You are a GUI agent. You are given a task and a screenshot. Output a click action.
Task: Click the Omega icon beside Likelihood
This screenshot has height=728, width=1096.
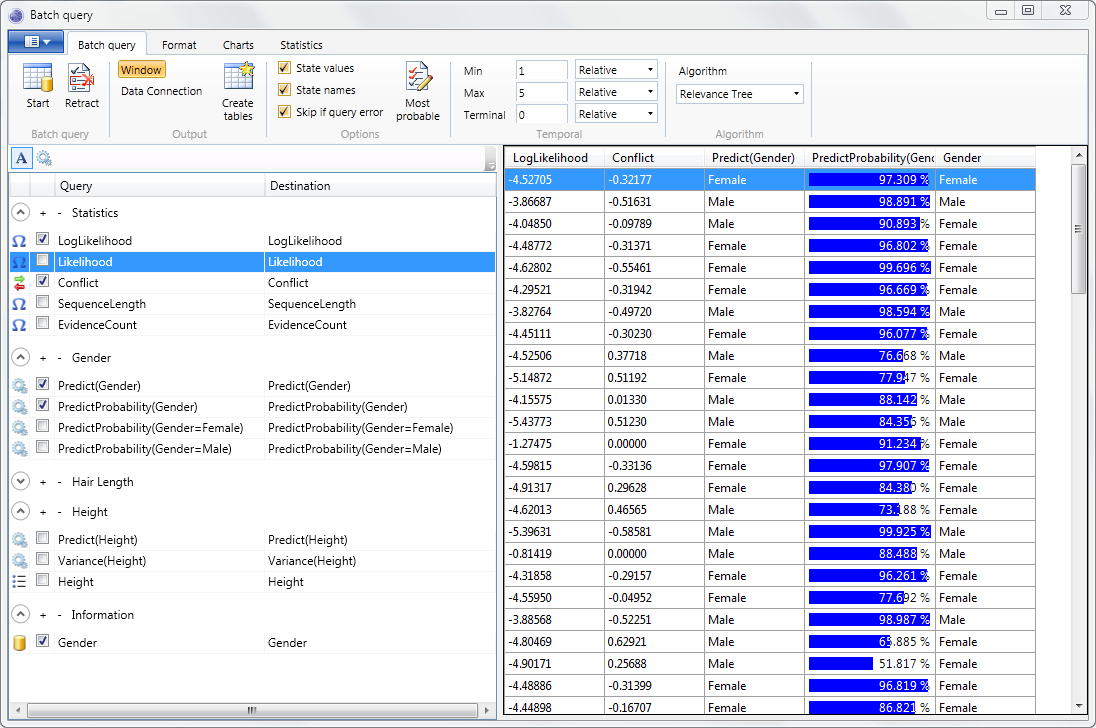coord(20,261)
